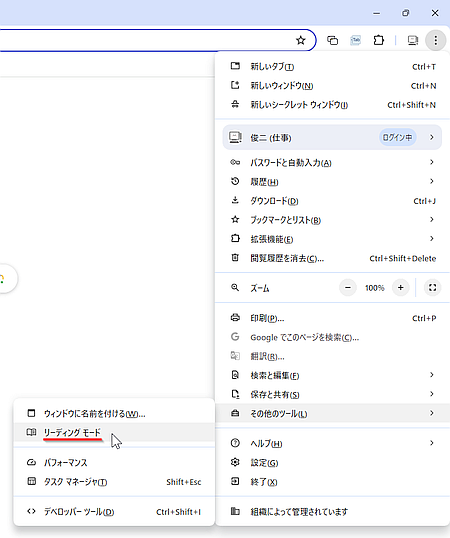Open 新しいシークレット ウィンドウ
Viewport: 450px width, 538px height.
click(332, 105)
